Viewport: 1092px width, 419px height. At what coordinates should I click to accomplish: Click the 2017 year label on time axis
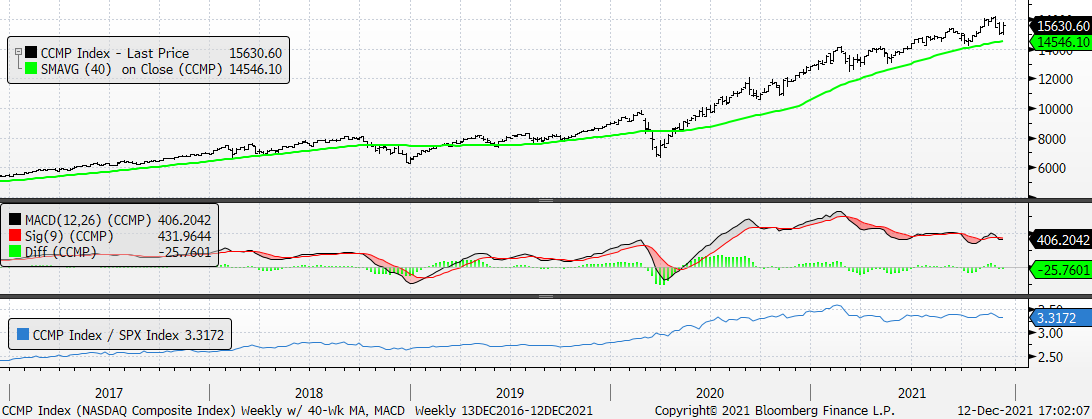(x=107, y=393)
